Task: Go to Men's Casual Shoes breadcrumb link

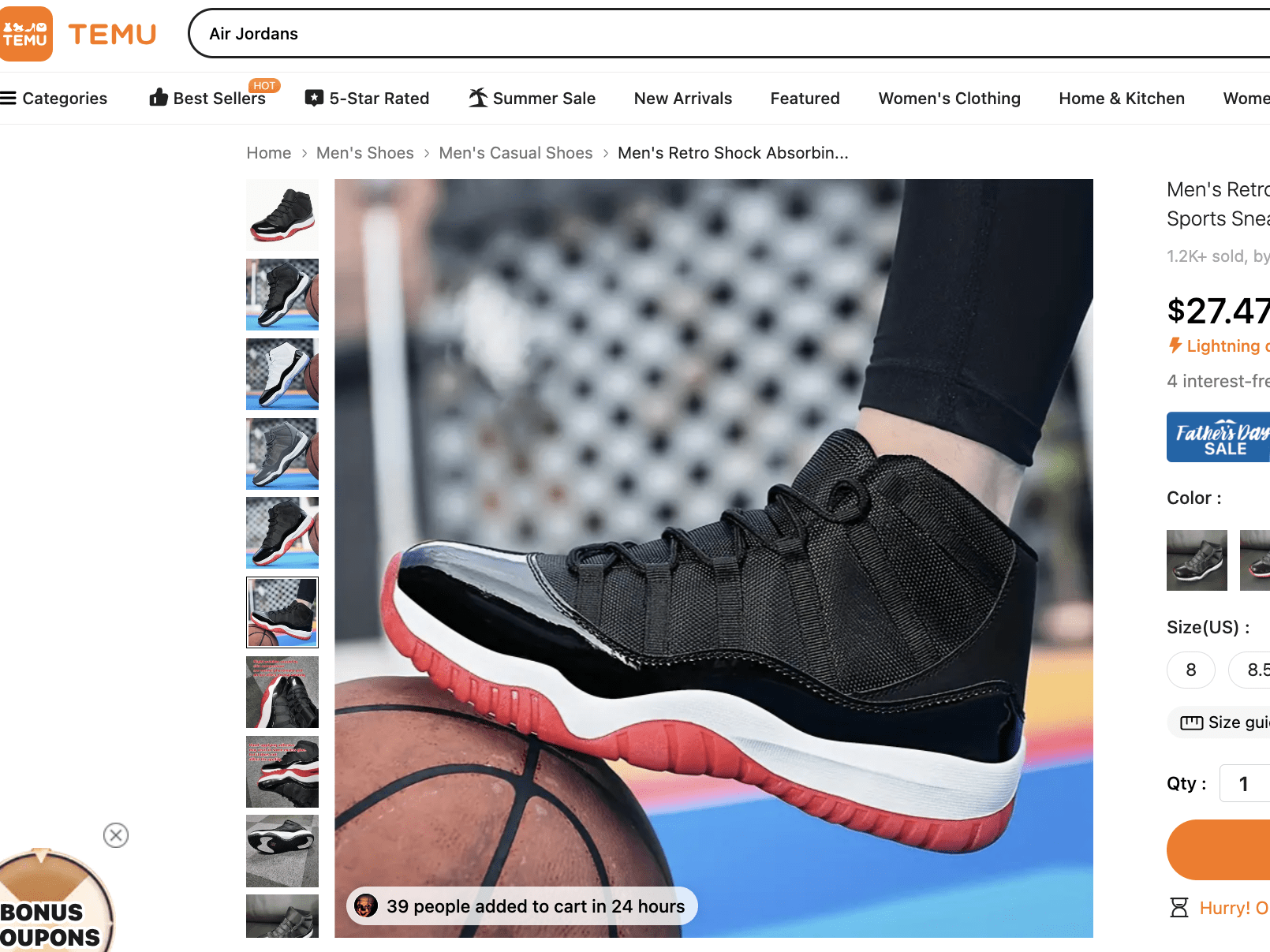Action: pyautogui.click(x=516, y=152)
